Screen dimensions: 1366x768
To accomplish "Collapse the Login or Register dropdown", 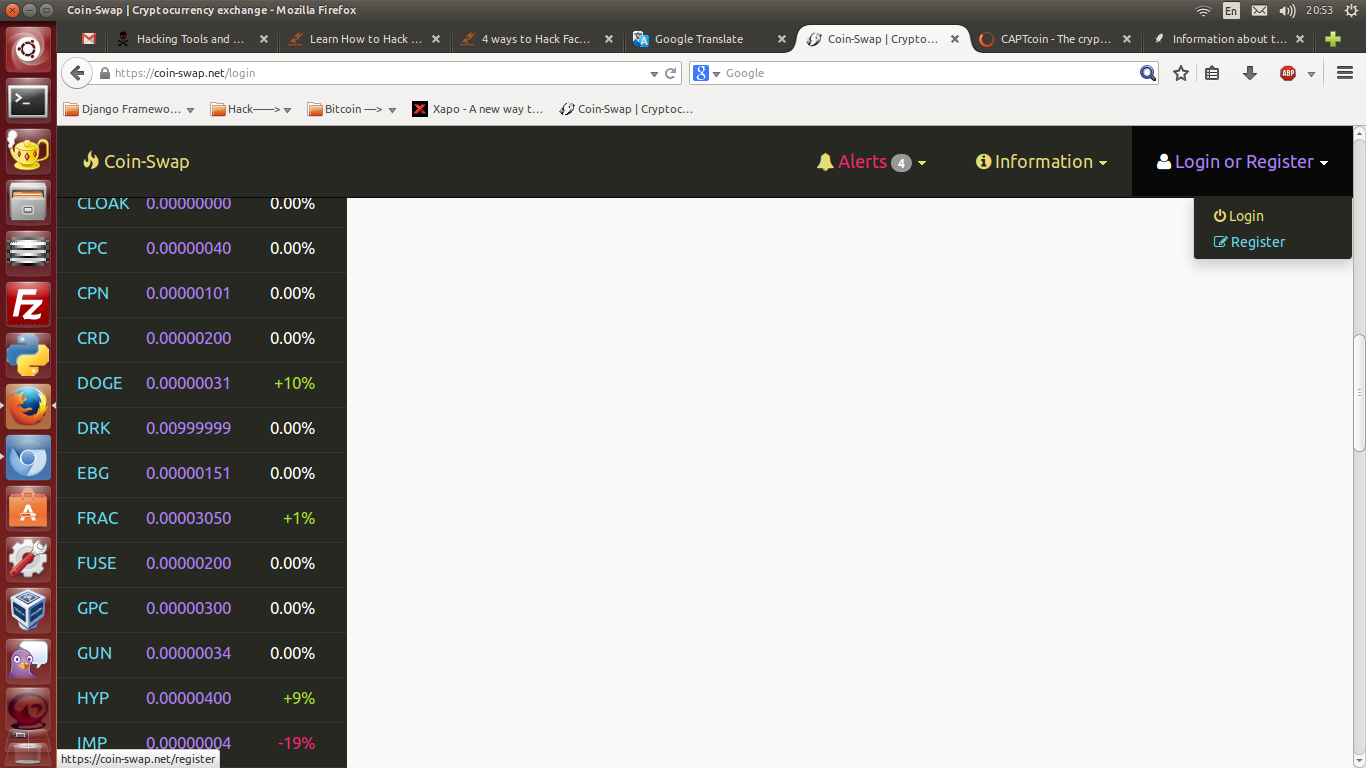I will [1242, 162].
